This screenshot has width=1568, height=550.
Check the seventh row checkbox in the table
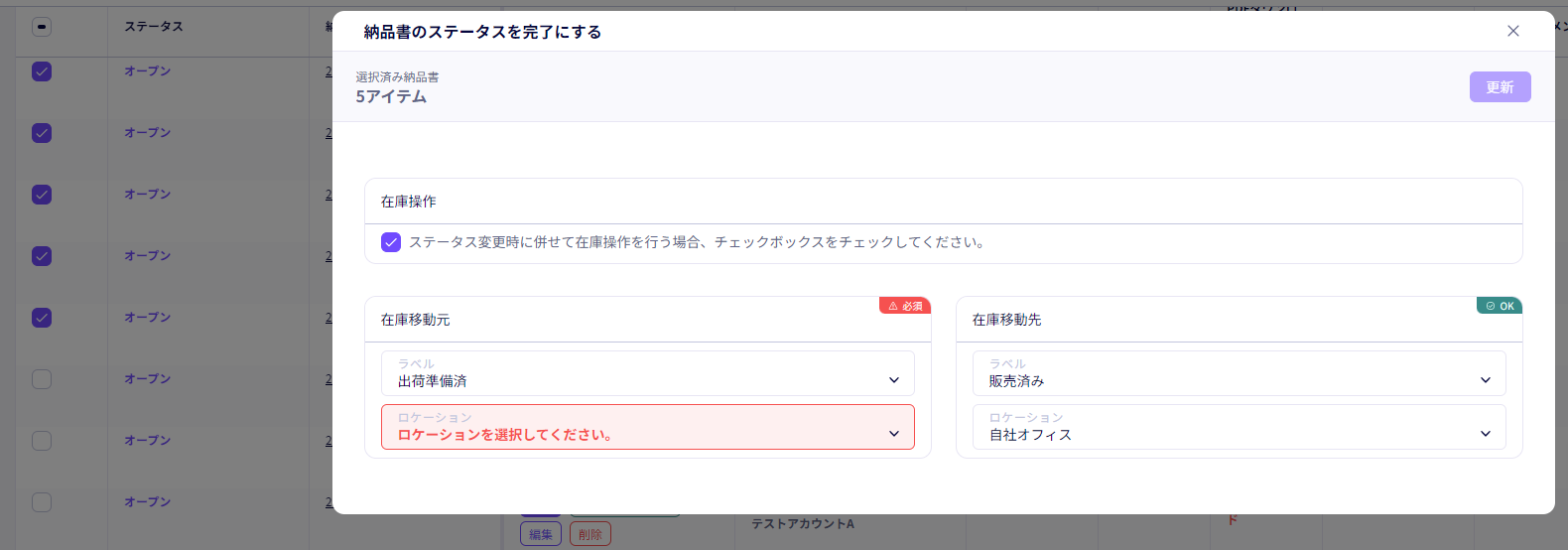(42, 441)
